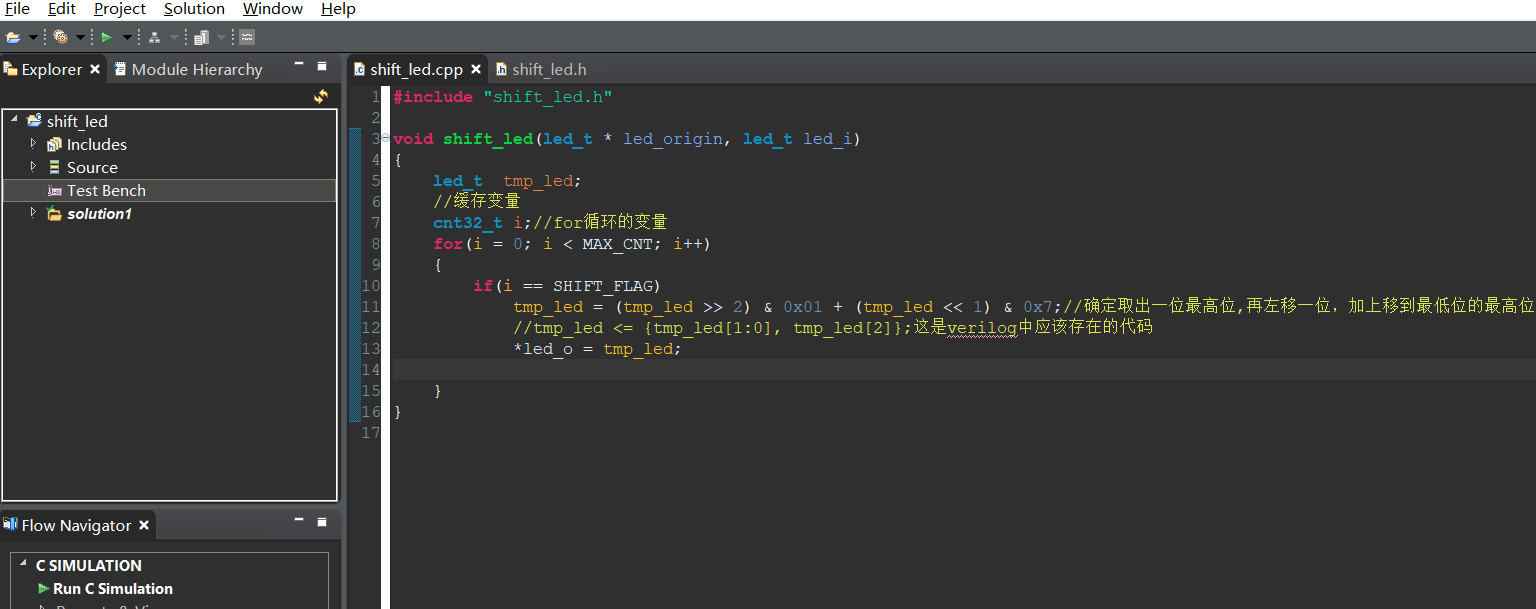Click the underlined word verilog in the comment
This screenshot has width=1536, height=609.
[982, 327]
